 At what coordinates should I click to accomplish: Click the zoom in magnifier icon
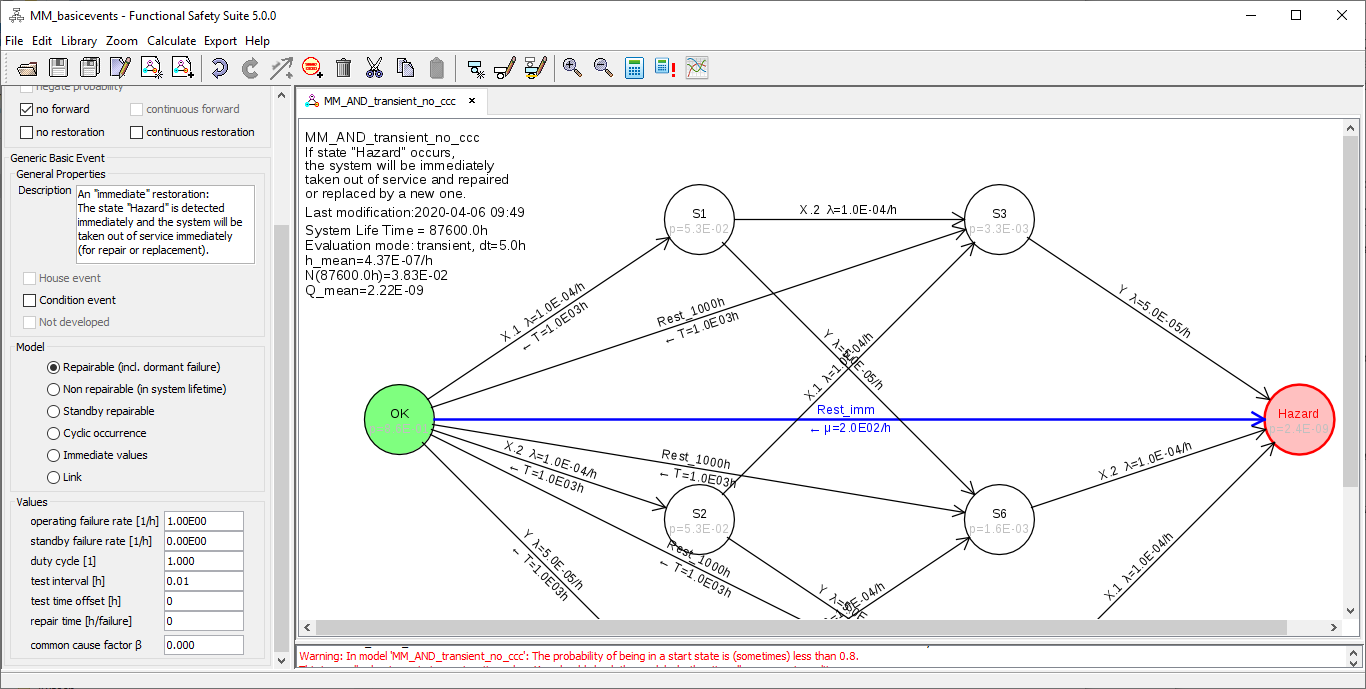click(x=572, y=68)
